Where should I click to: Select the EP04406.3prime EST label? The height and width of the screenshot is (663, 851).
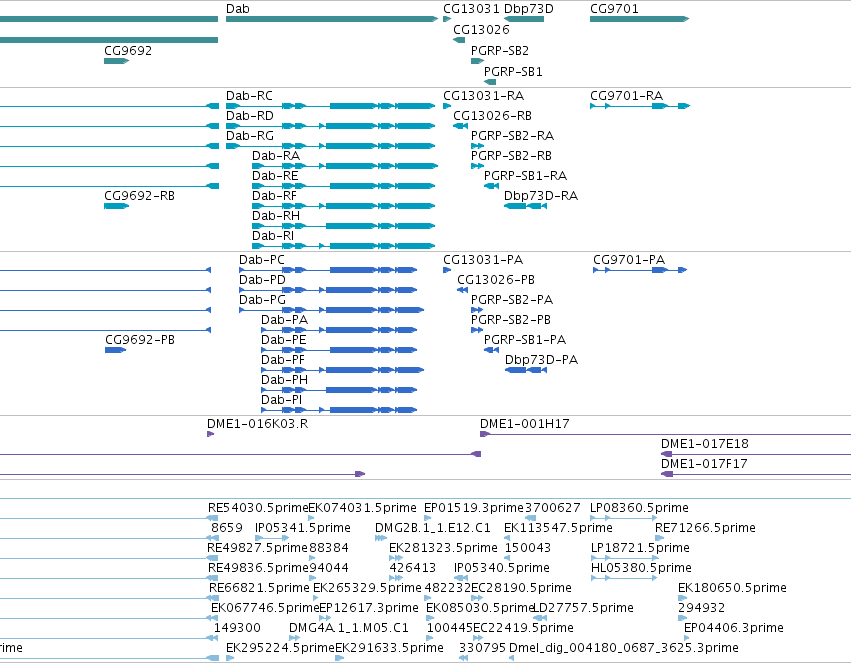coord(734,629)
